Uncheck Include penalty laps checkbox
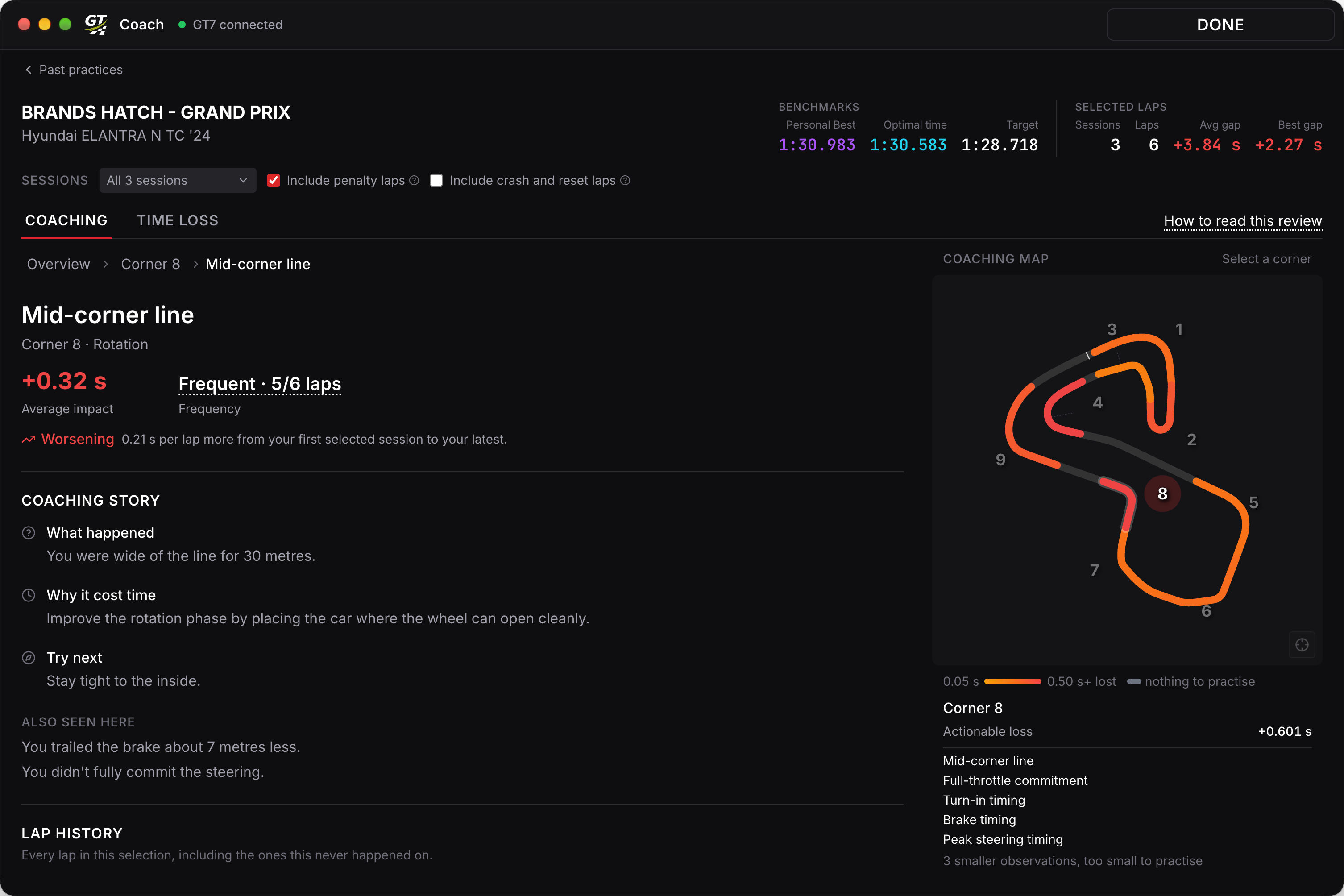 (x=274, y=181)
